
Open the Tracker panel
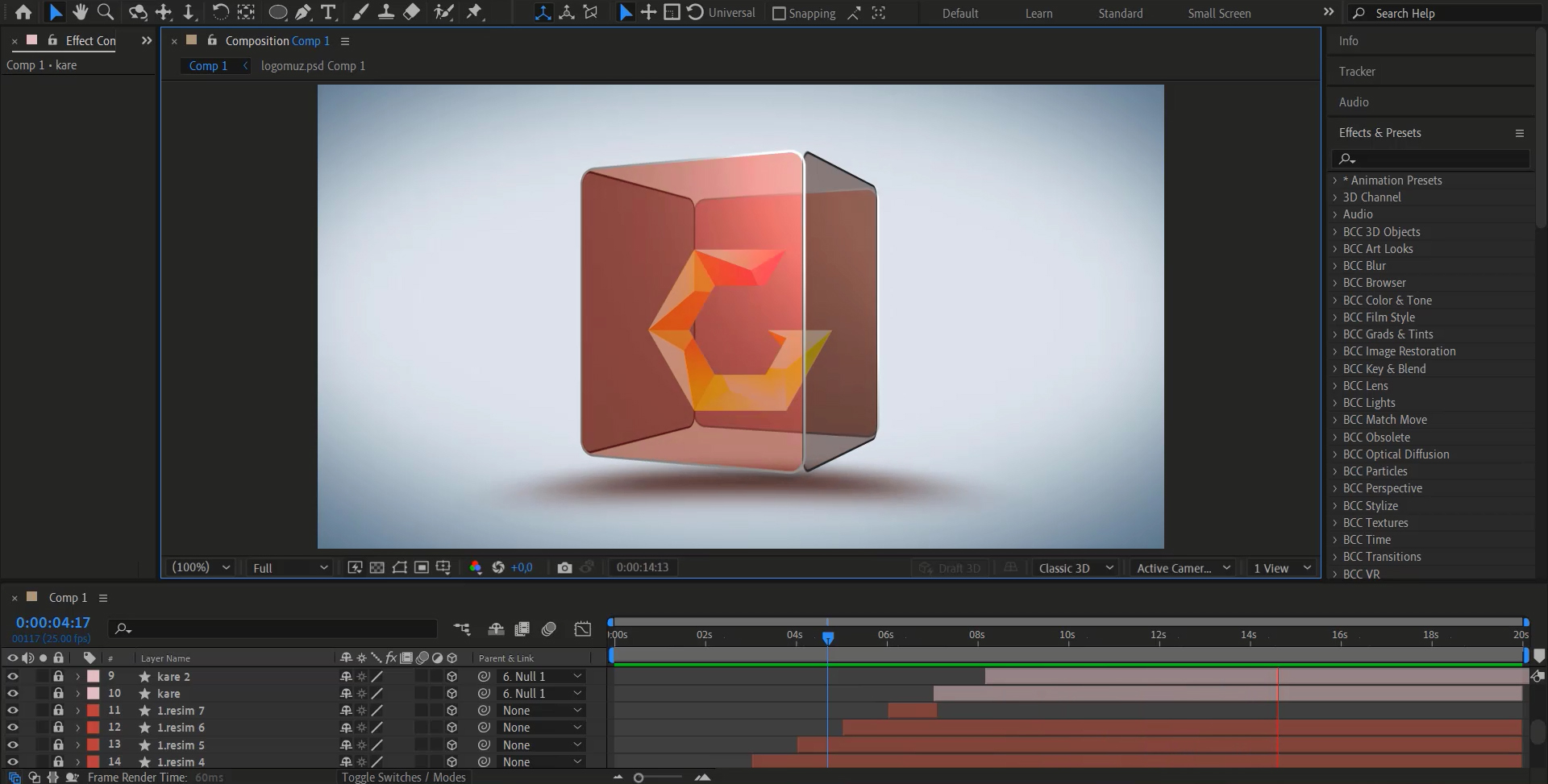(1357, 72)
